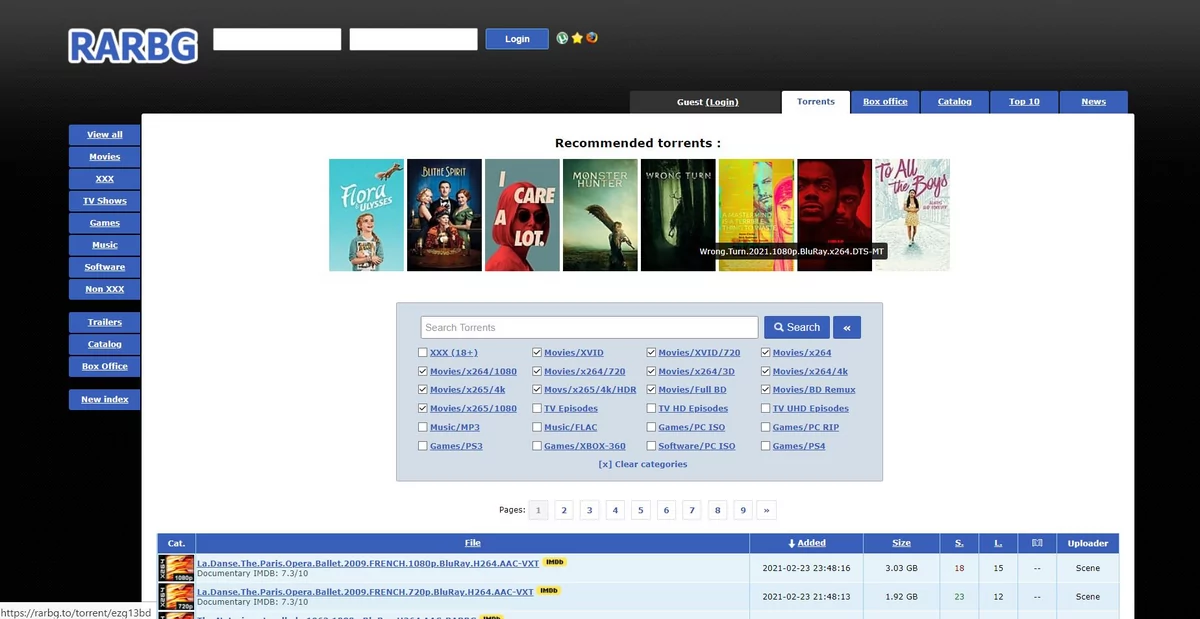
Task: Open the red-toned man portrait poster
Action: pyautogui.click(x=834, y=215)
